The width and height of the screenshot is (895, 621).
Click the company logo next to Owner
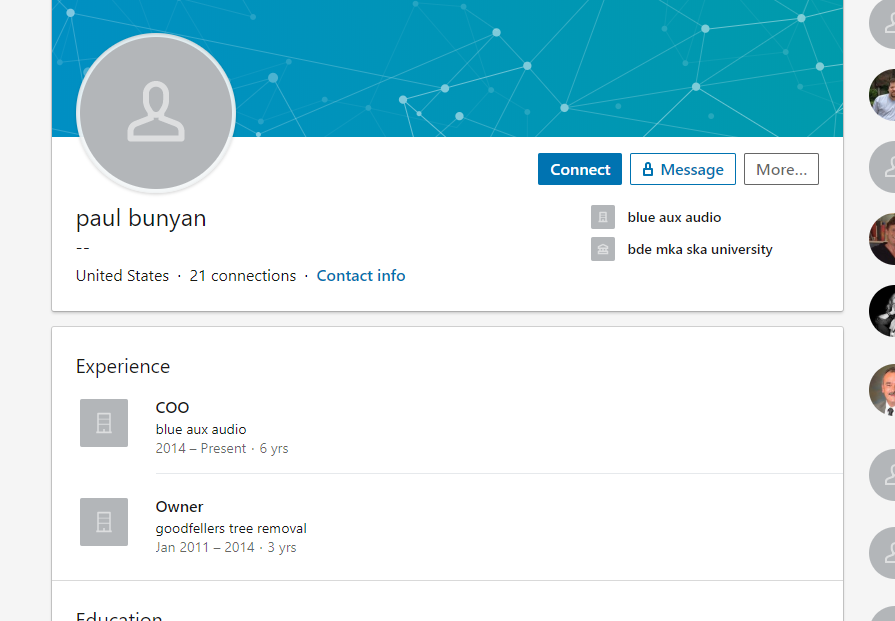(104, 522)
